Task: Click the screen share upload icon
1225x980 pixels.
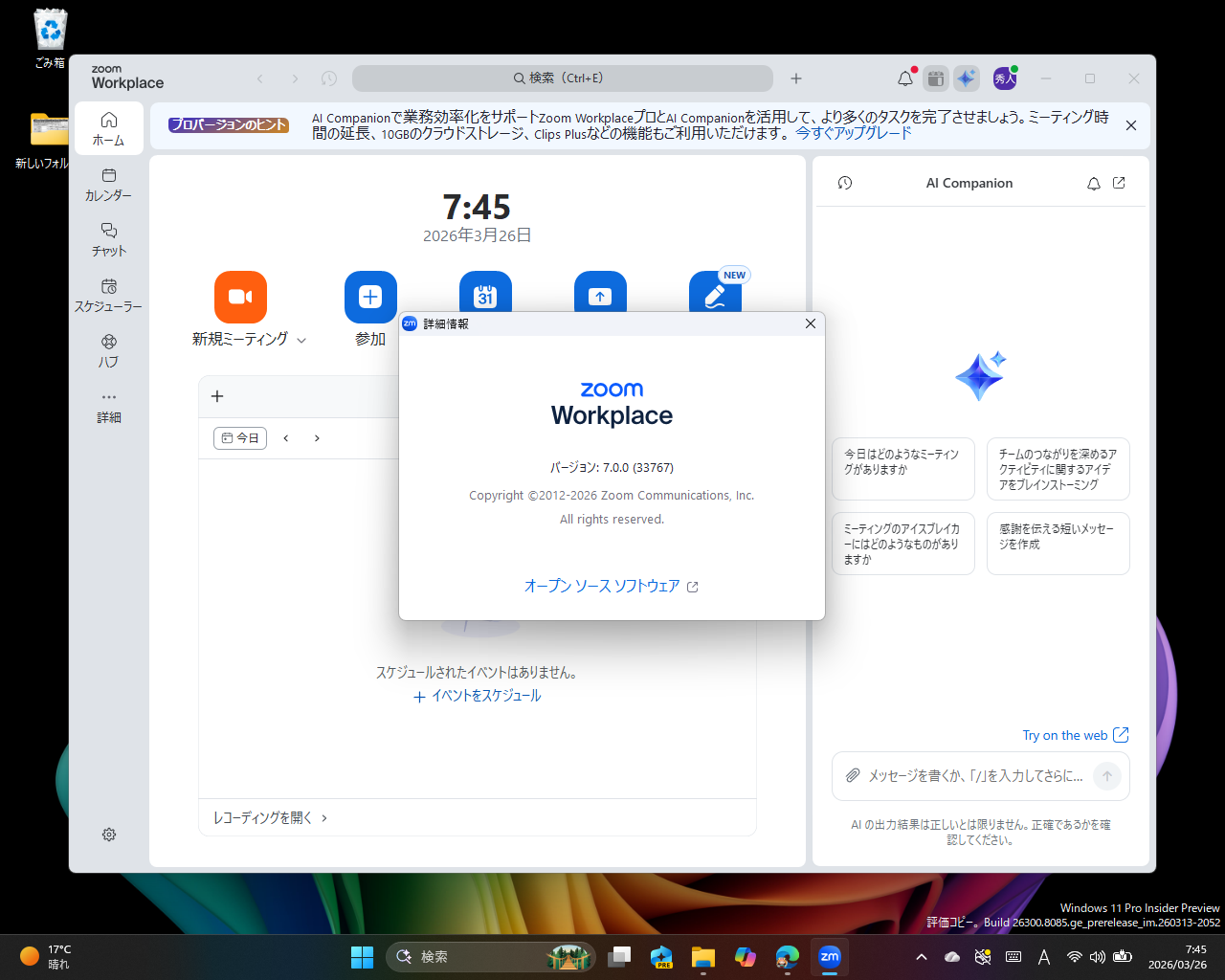Action: (x=600, y=297)
